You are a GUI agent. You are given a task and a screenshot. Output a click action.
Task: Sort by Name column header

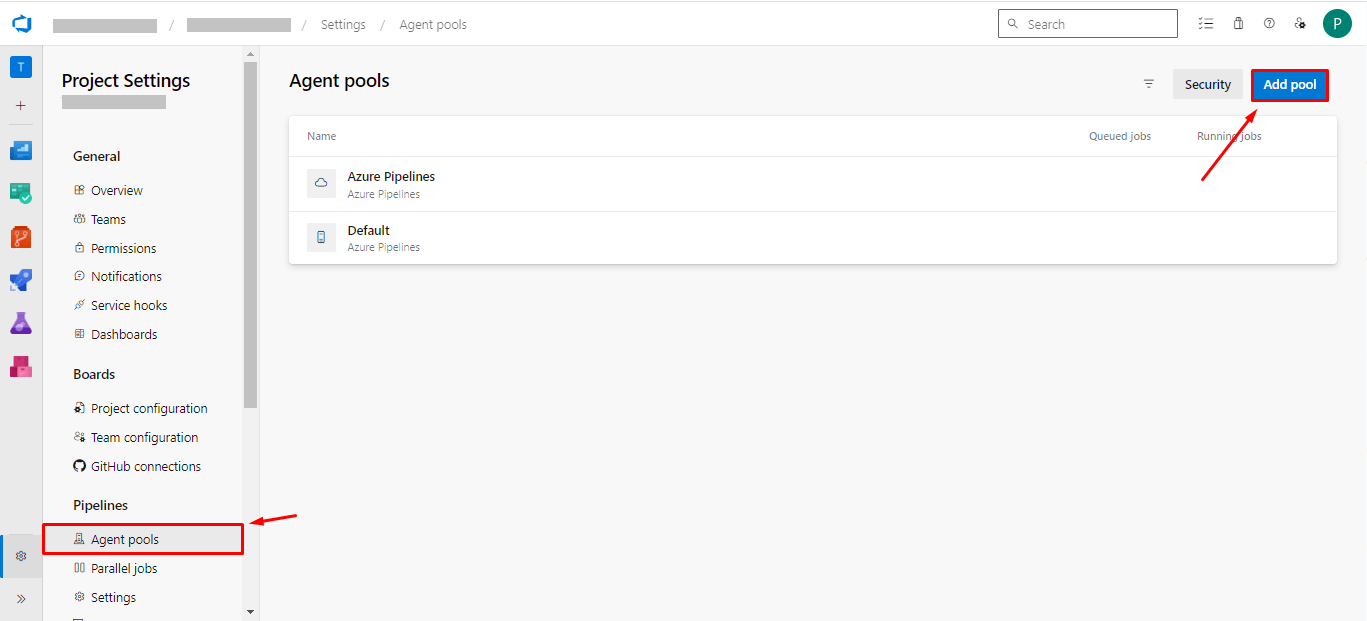(x=321, y=136)
